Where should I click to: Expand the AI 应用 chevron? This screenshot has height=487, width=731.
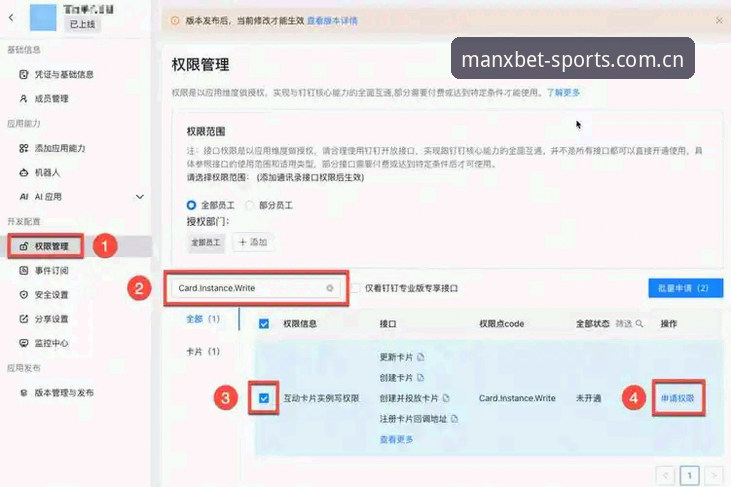point(139,197)
